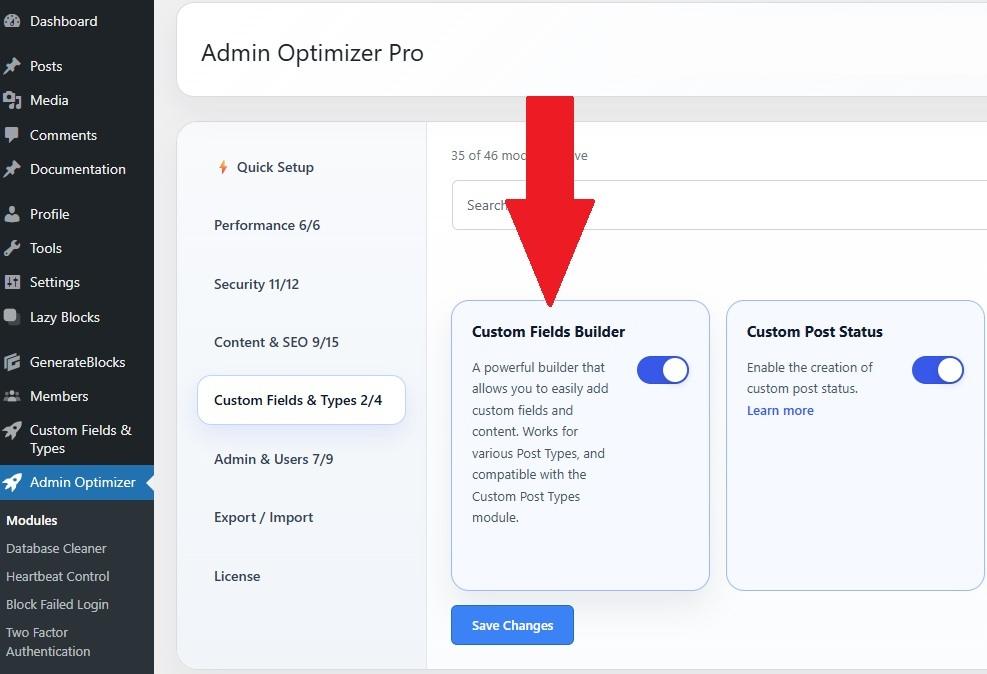
Task: Click the Quick Setup lightning bolt icon
Action: [x=223, y=167]
